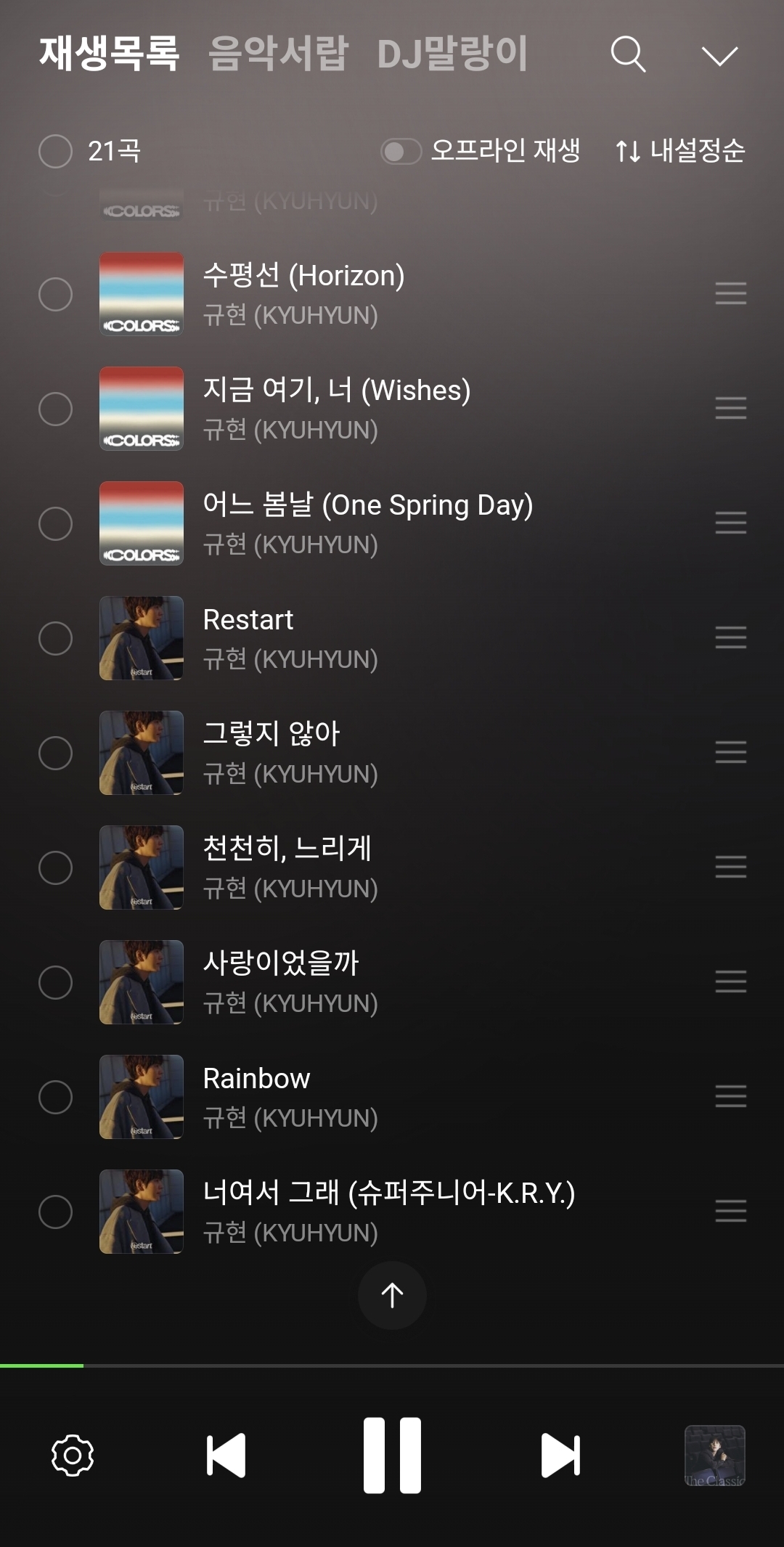Switch to the 음악서랍 tab
This screenshot has width=784, height=1547.
point(278,54)
